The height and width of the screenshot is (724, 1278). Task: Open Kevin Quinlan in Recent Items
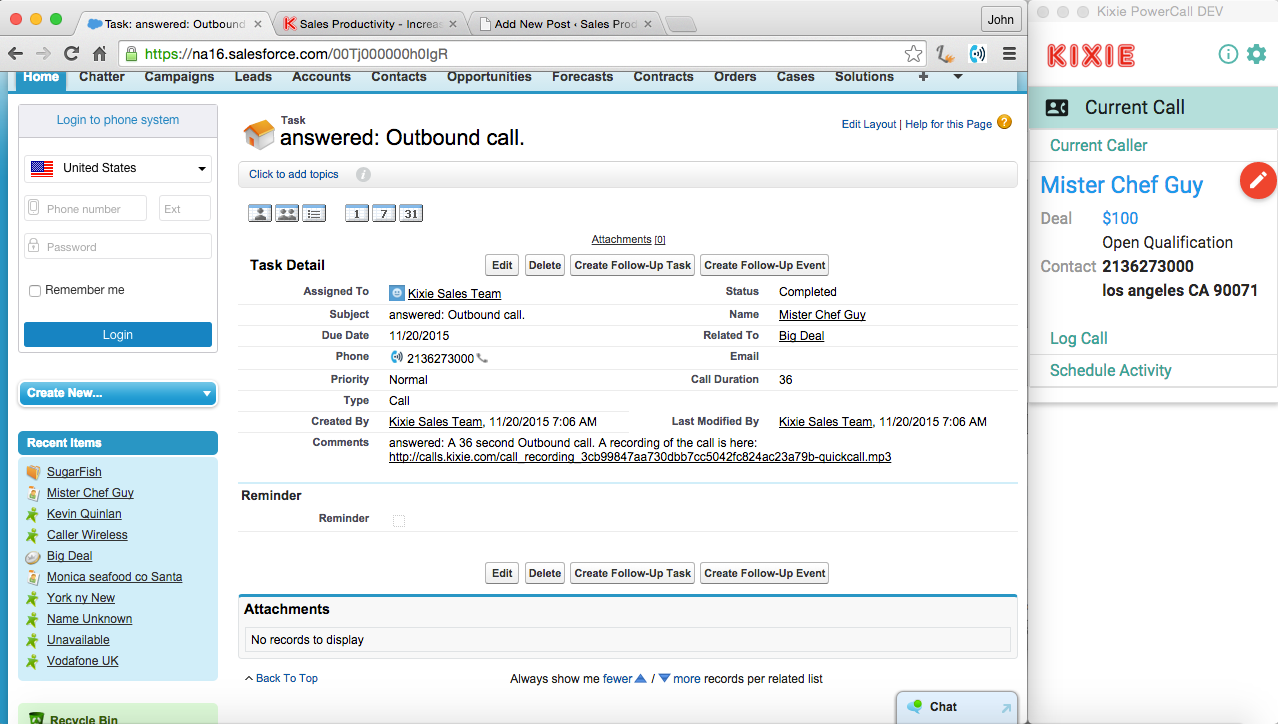coord(84,514)
